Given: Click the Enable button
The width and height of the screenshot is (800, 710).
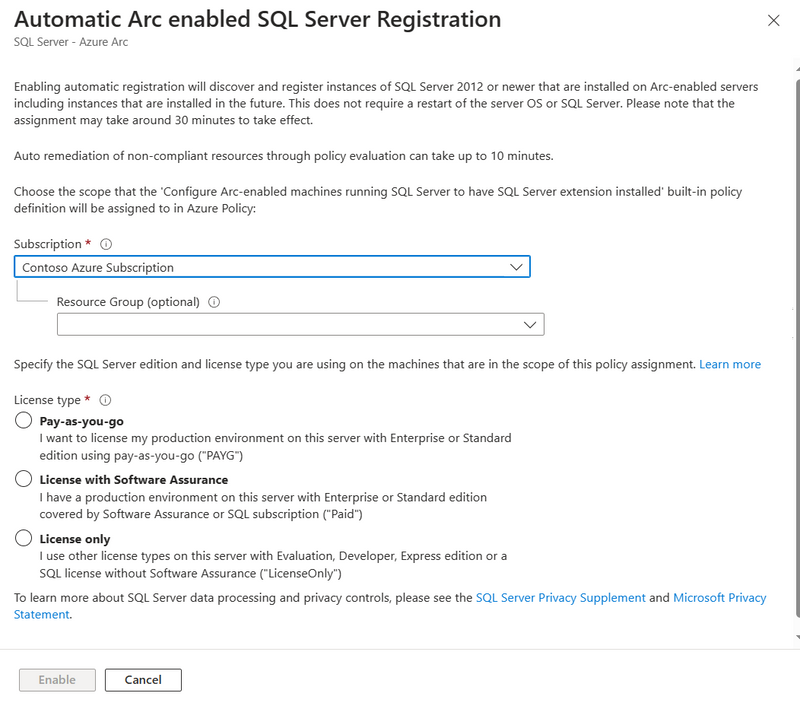Looking at the screenshot, I should click(57, 680).
